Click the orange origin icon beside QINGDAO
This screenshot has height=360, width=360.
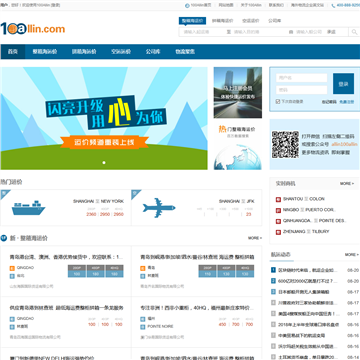point(12,268)
